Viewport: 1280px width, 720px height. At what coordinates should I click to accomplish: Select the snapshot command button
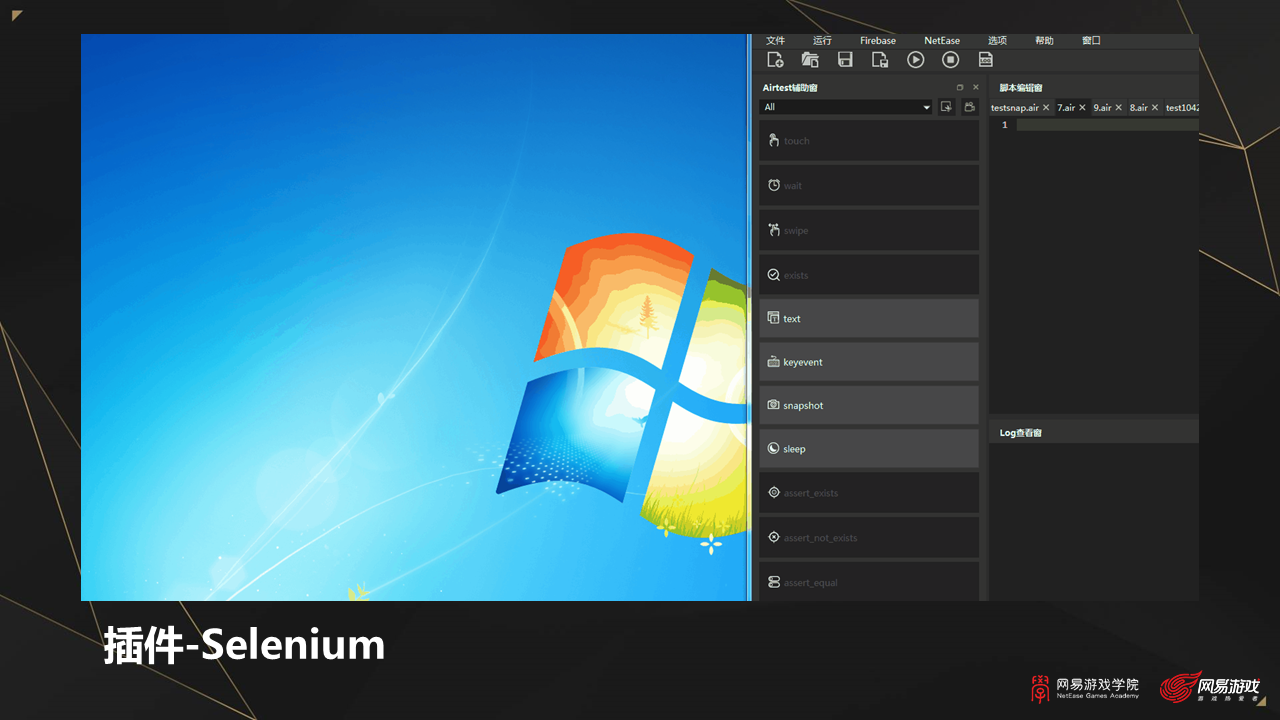(868, 405)
